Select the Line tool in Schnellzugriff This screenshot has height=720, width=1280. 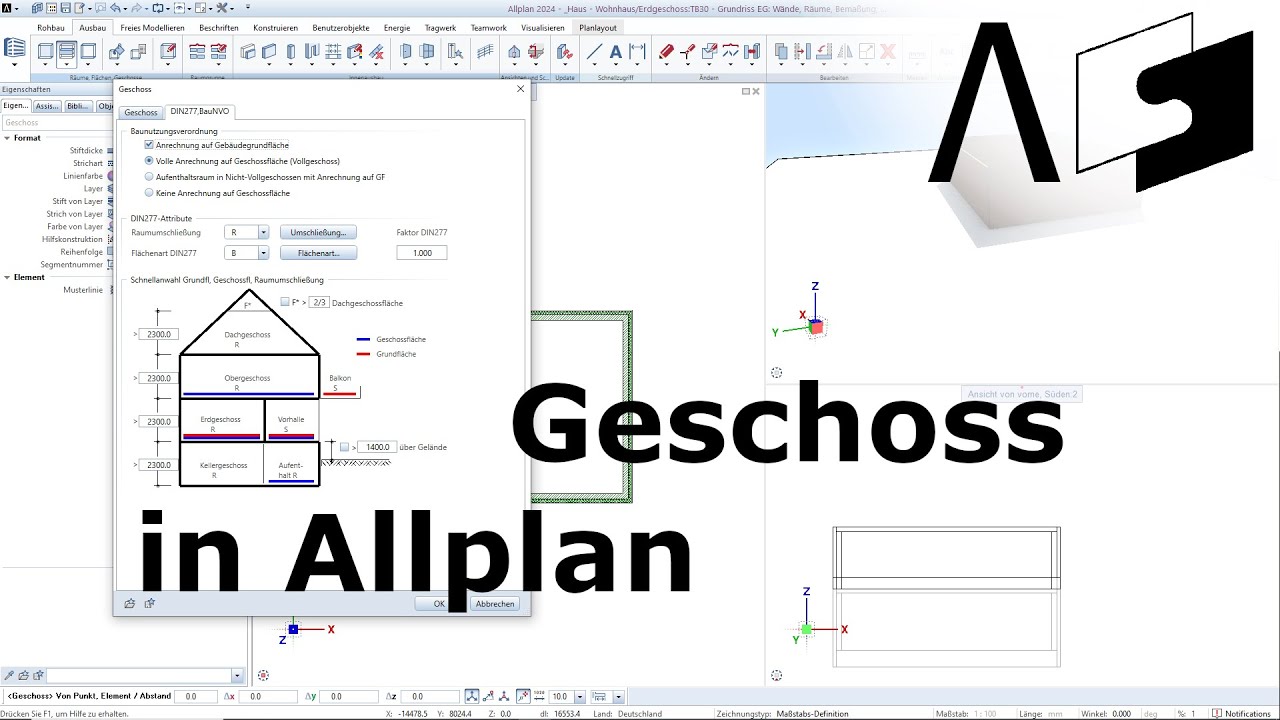coord(594,51)
